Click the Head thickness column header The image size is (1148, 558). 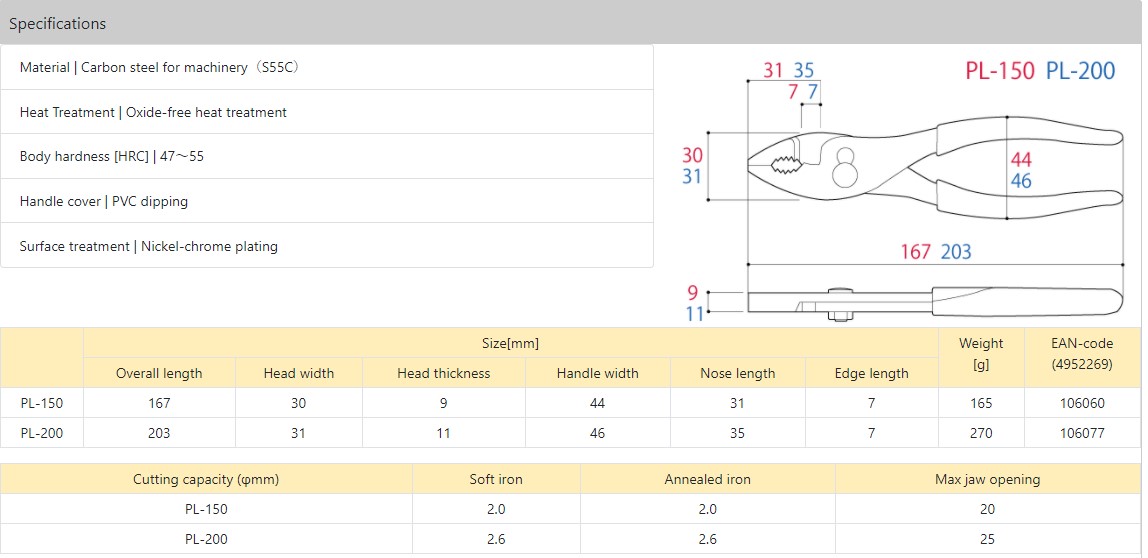tap(444, 373)
